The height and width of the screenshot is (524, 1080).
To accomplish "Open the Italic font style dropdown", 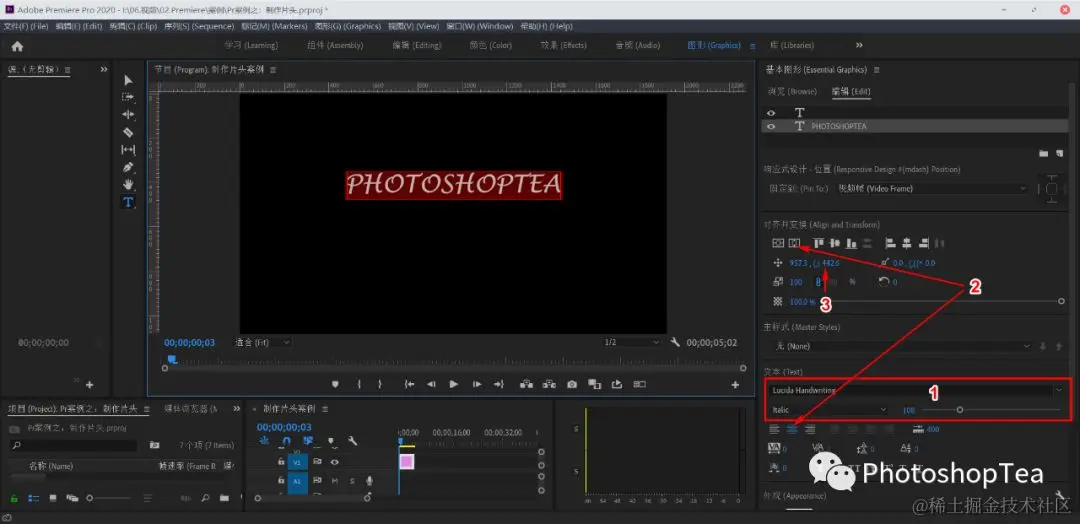I will pos(828,410).
